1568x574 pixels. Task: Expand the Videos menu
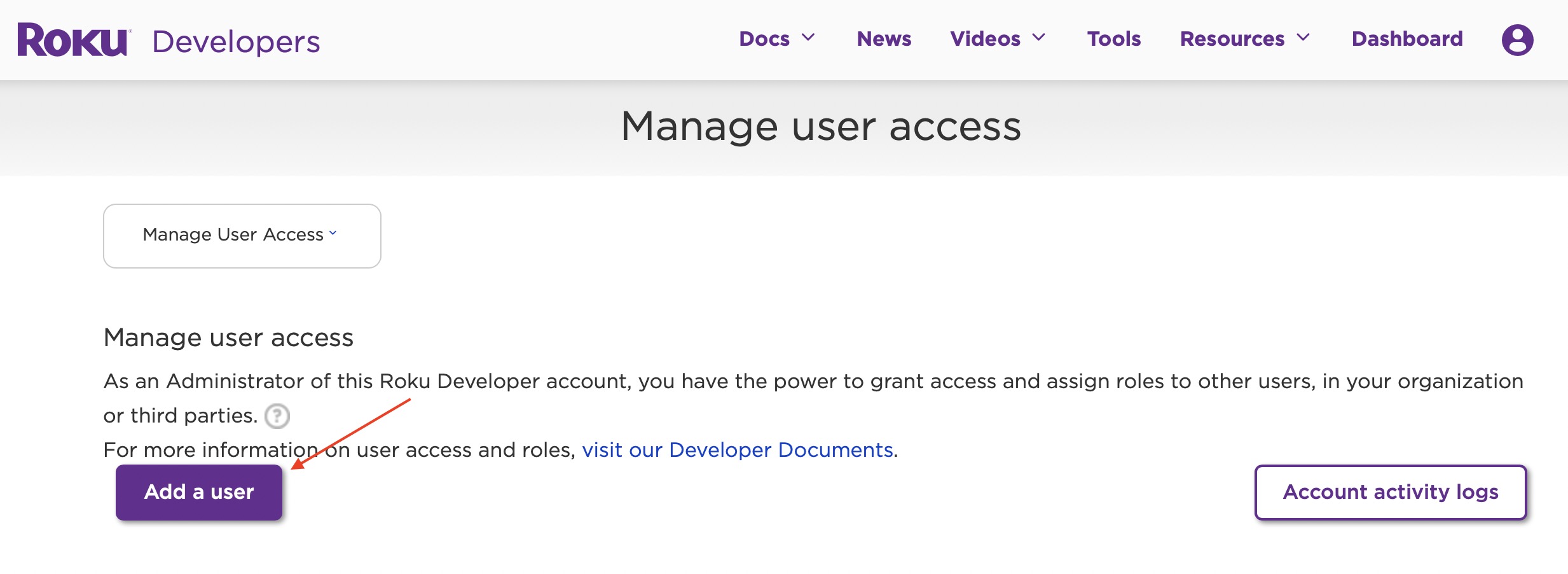pos(998,39)
